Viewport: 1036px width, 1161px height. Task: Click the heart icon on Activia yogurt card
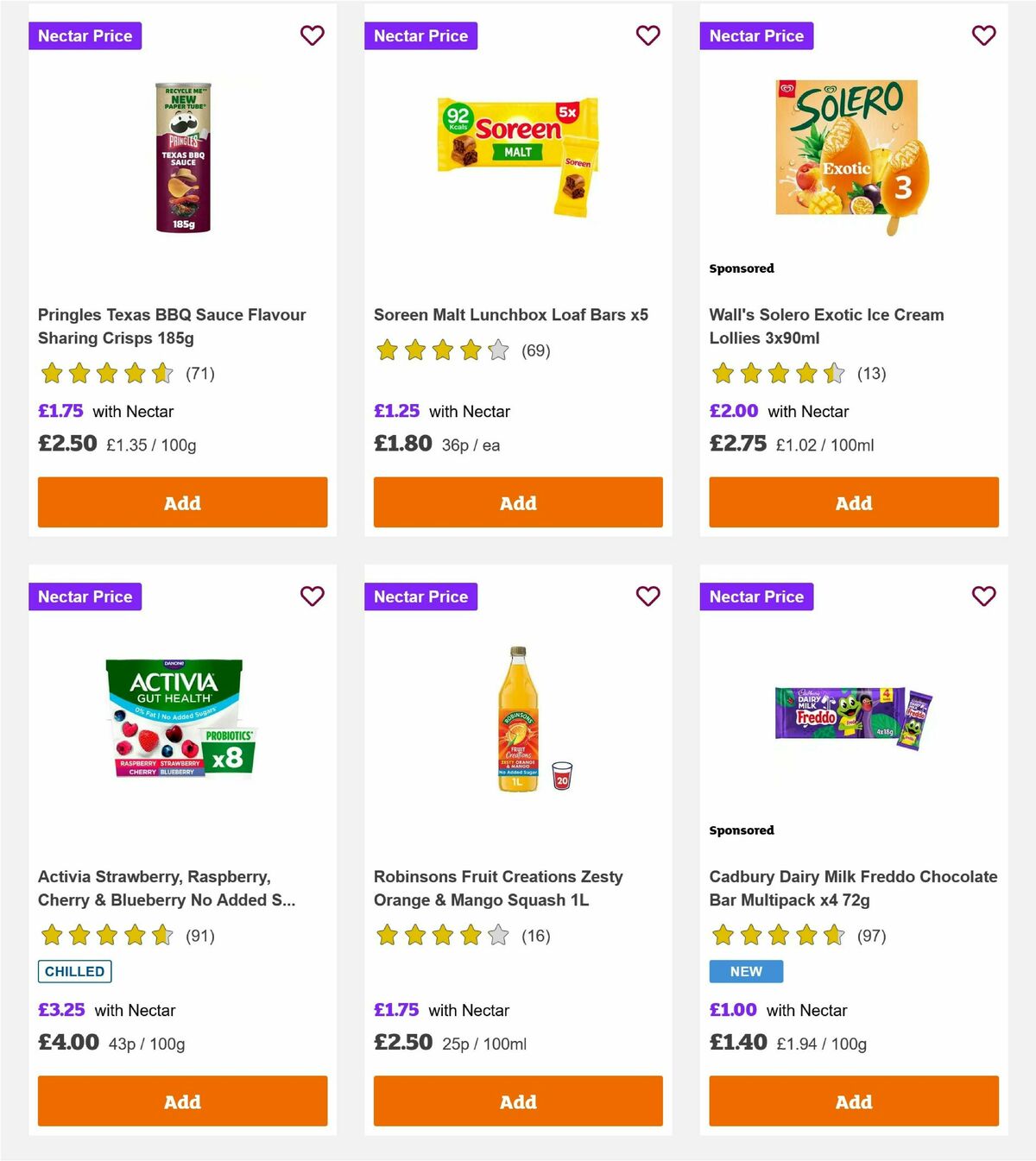pyautogui.click(x=312, y=596)
